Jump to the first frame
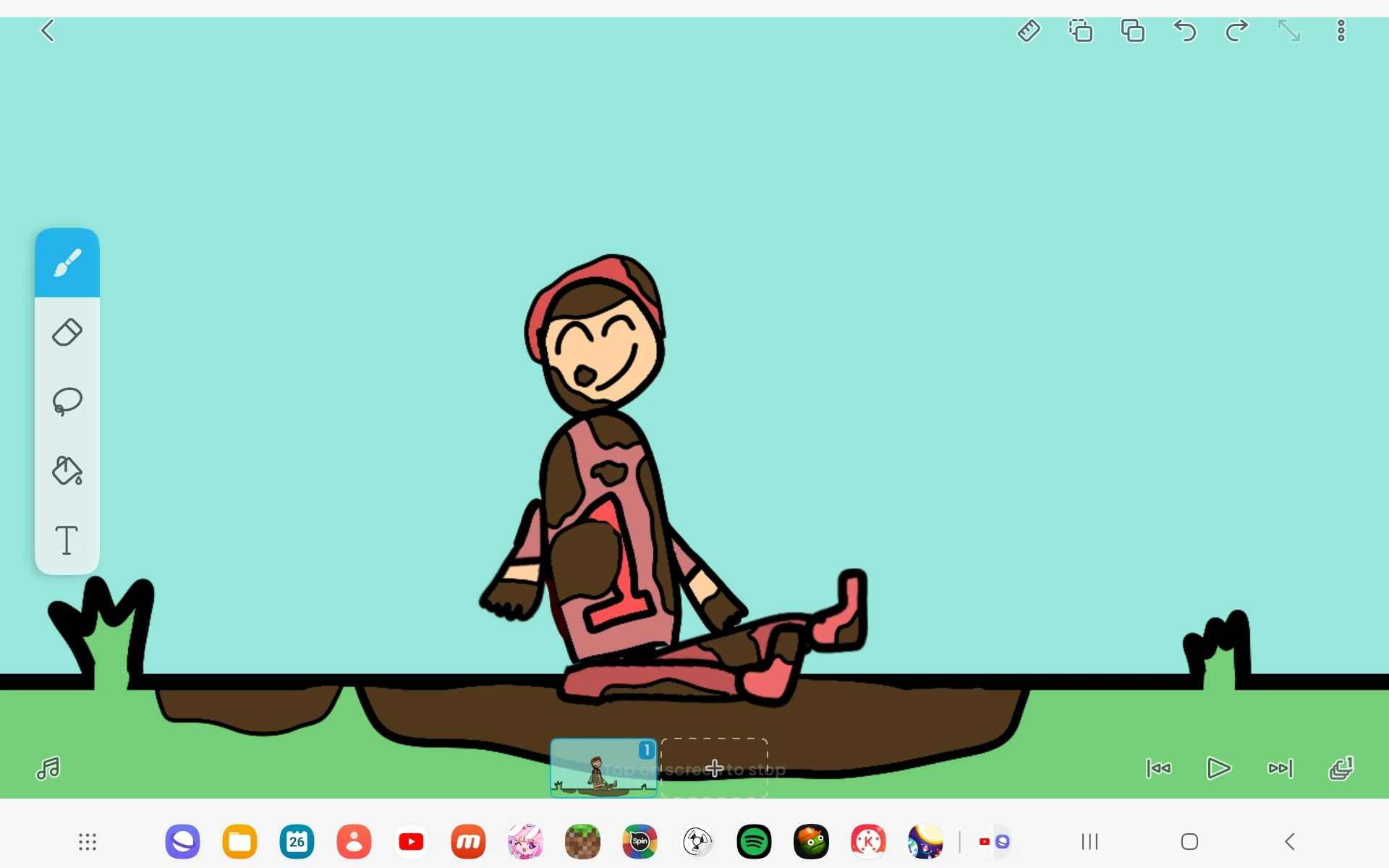 1158,769
